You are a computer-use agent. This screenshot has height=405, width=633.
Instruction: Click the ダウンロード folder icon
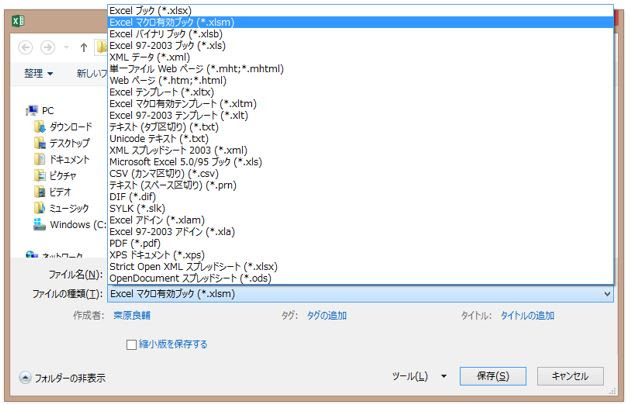[x=40, y=127]
